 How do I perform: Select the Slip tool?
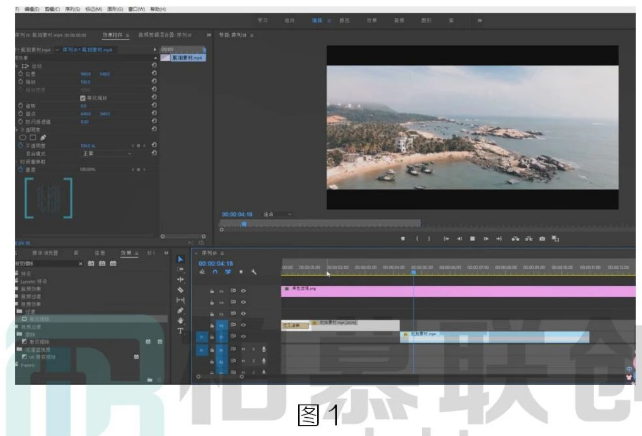(x=180, y=300)
